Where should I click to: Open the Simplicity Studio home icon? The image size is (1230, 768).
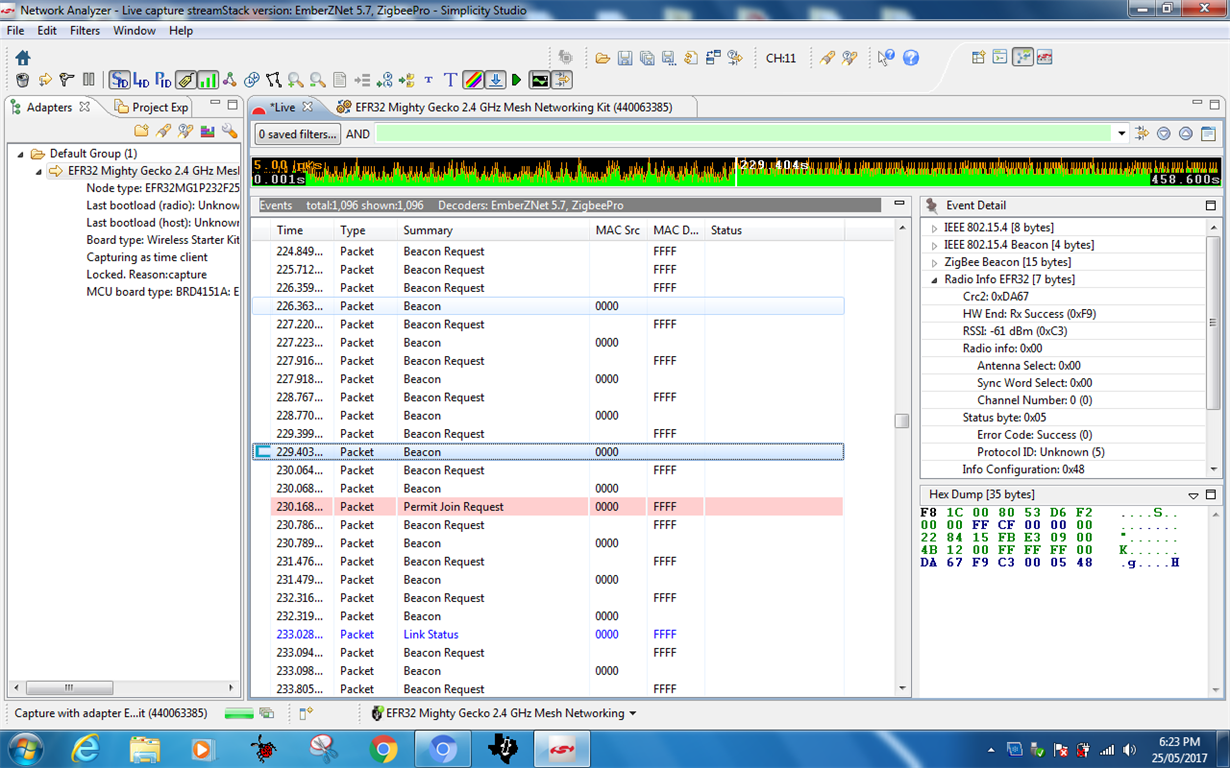[23, 58]
